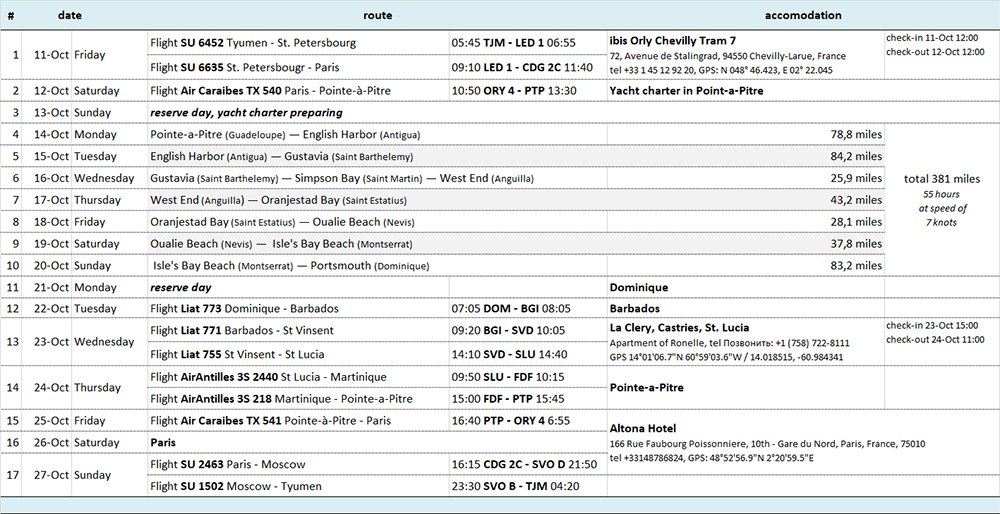This screenshot has height=514, width=1000.
Task: Click the 05:45 TJM - LED 1 06:55 cell
Action: point(528,43)
